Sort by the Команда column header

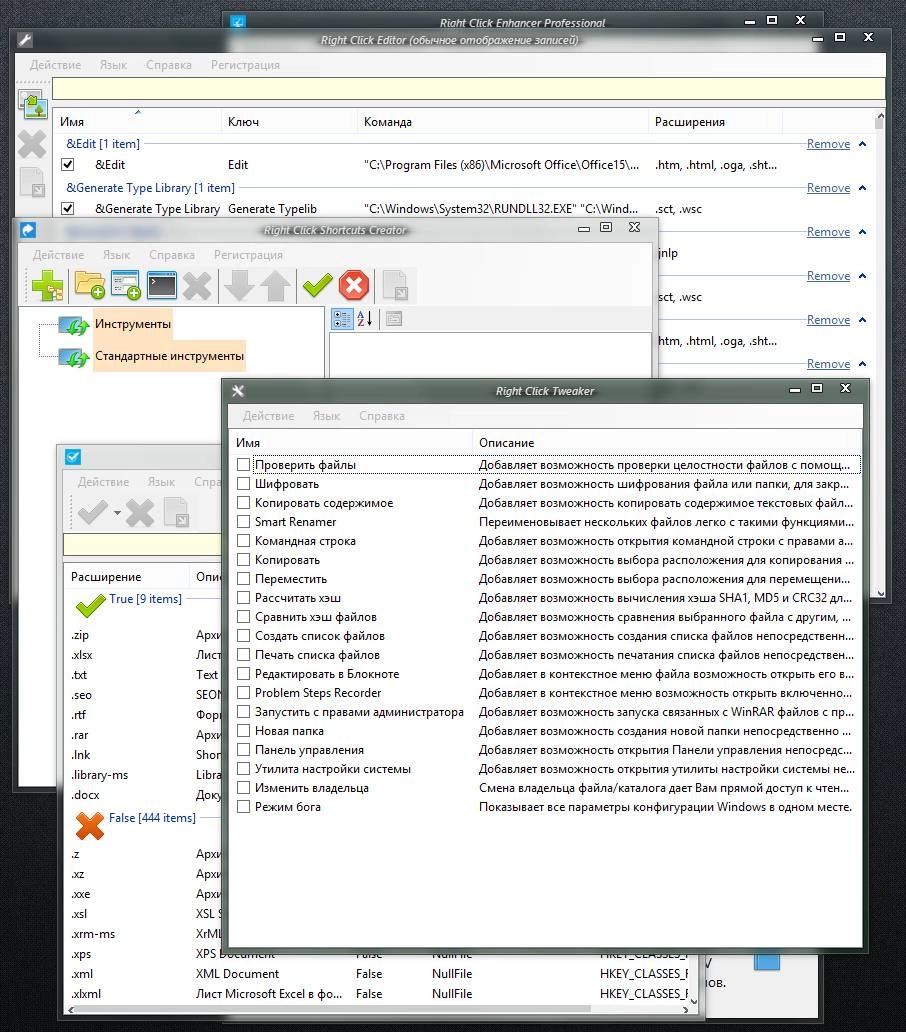pos(503,122)
